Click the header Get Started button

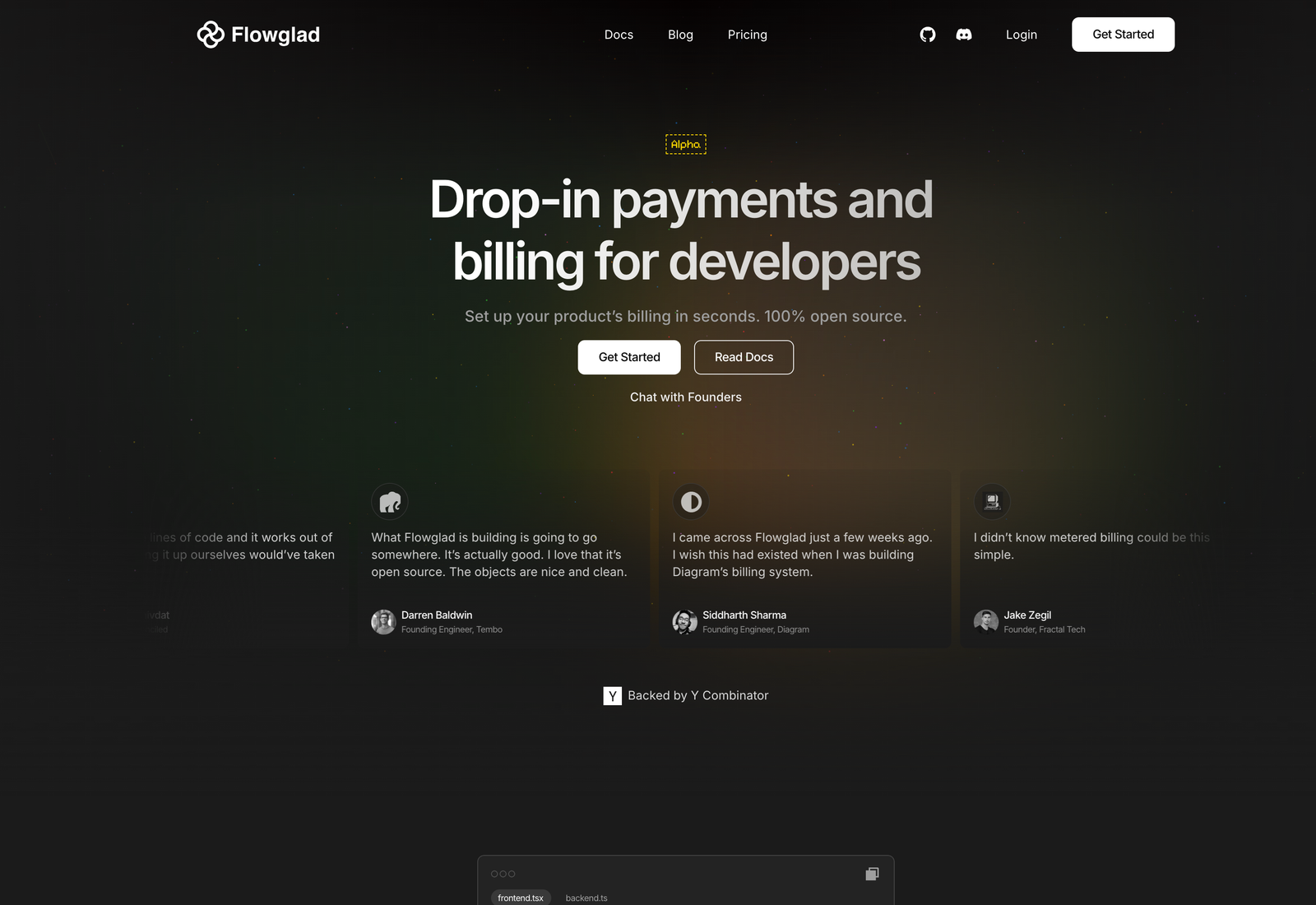click(1124, 35)
